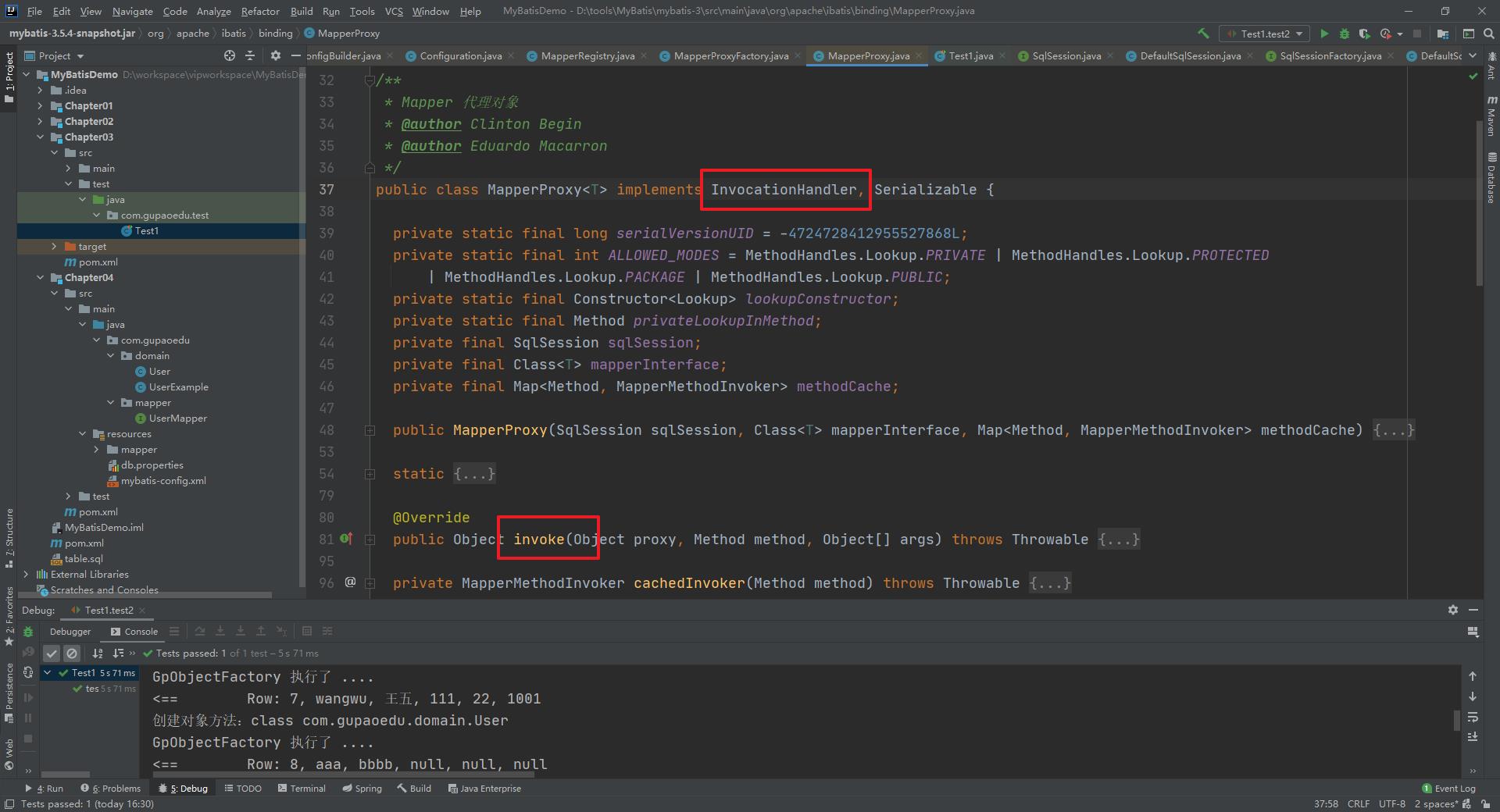Select UserMapper in the project tree
The image size is (1500, 812).
tap(178, 418)
